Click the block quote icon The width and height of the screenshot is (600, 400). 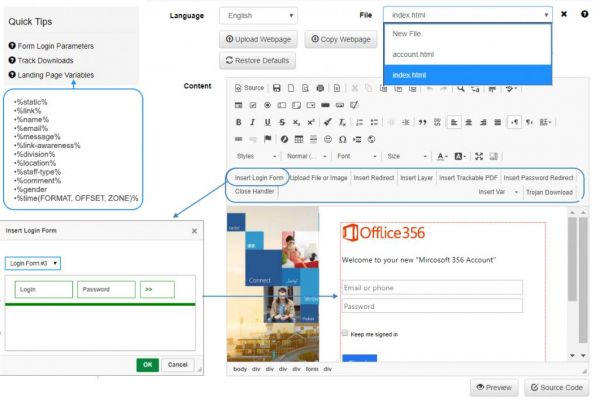[x=423, y=121]
